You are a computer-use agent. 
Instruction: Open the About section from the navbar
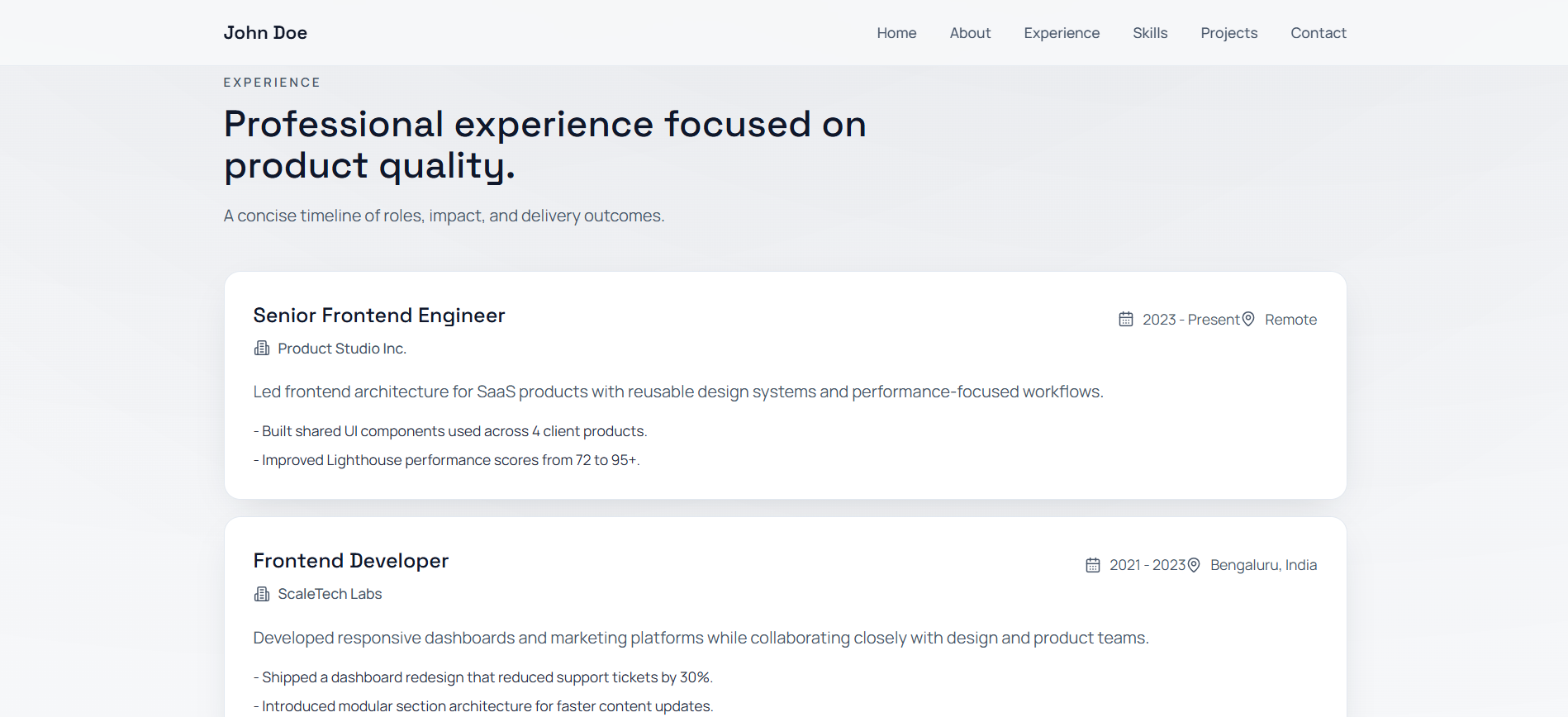coord(970,33)
